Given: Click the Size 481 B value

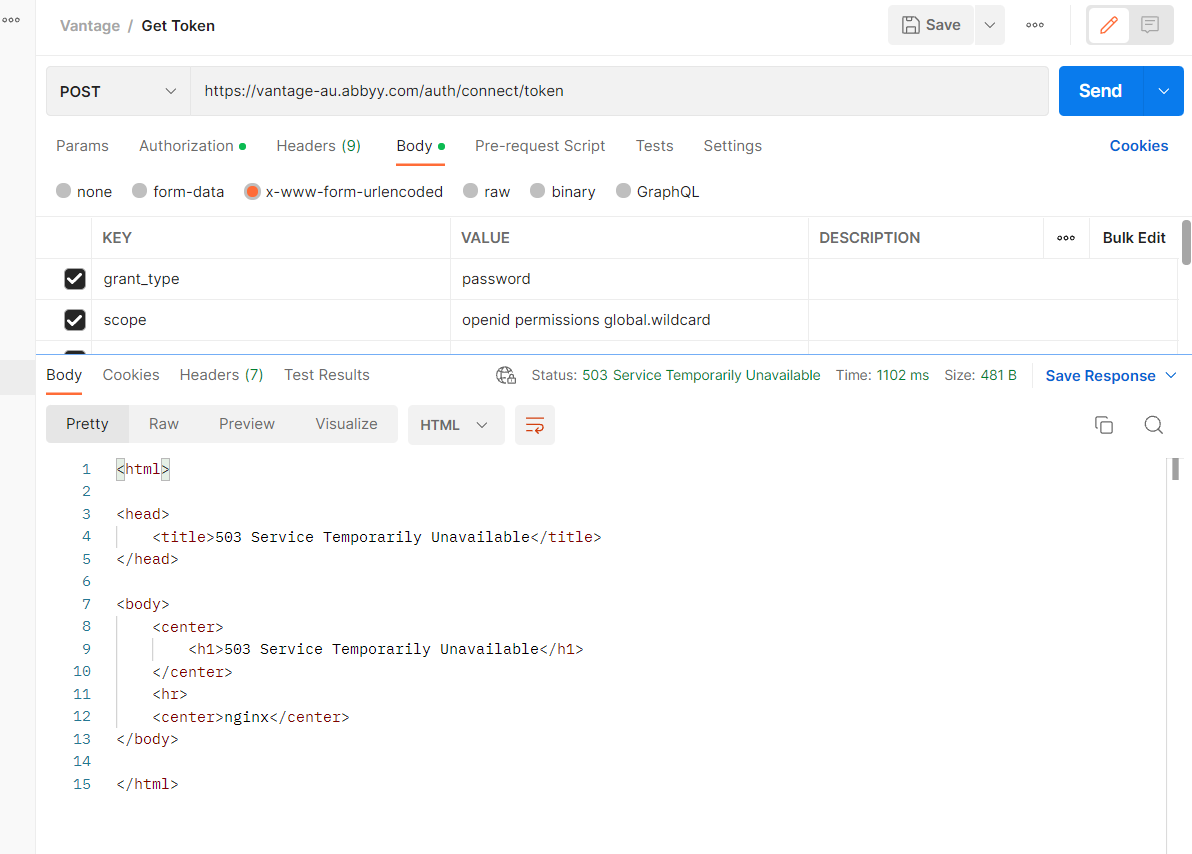Looking at the screenshot, I should 998,375.
